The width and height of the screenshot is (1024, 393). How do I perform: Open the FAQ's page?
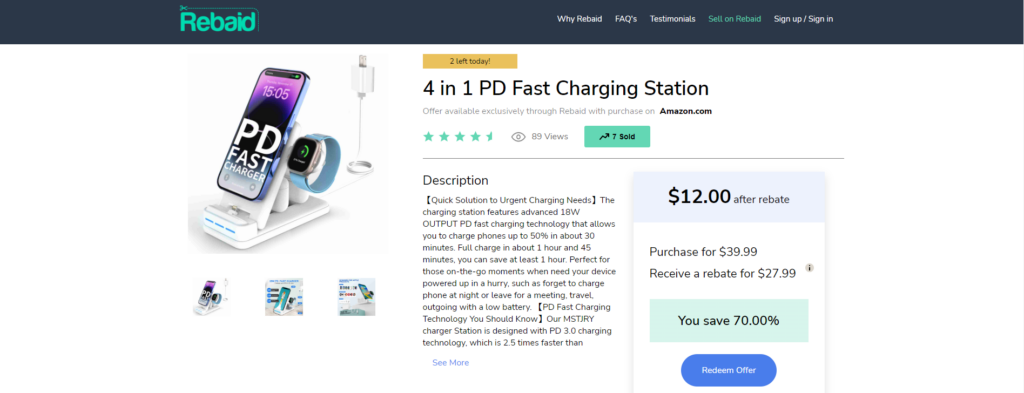626,19
